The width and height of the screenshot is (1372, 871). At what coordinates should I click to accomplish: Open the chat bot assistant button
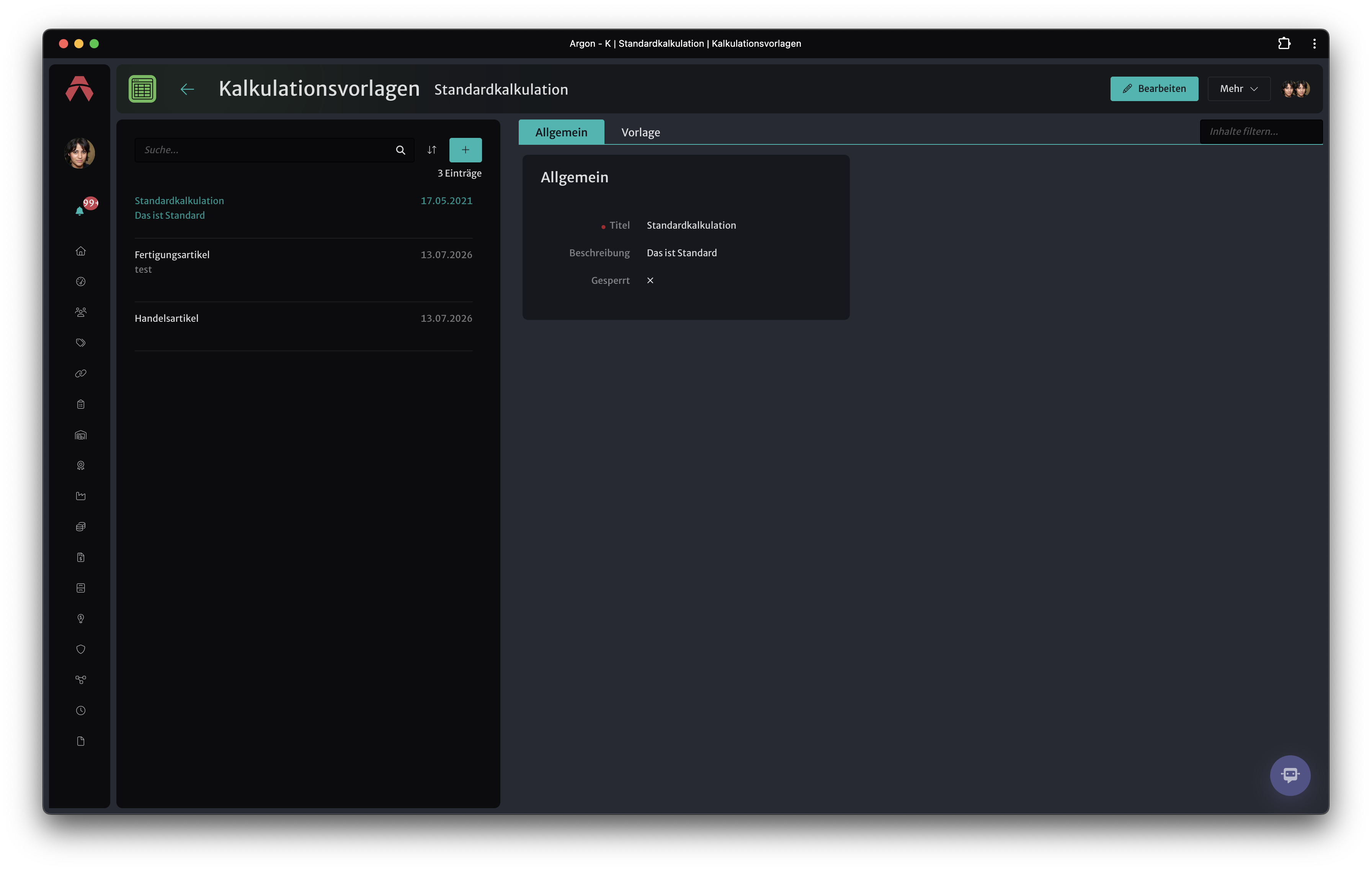(x=1290, y=775)
